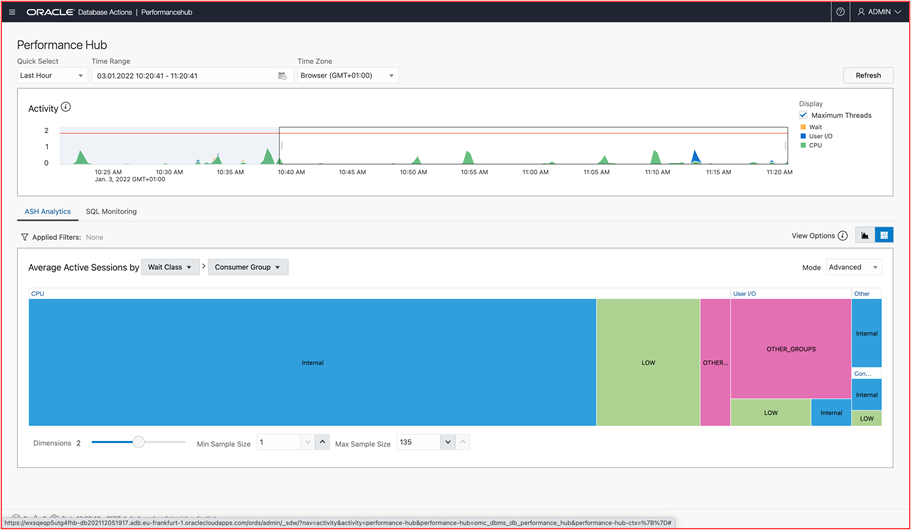This screenshot has width=911, height=530.
Task: Click the Oracle Database Actions logo
Action: [79, 12]
